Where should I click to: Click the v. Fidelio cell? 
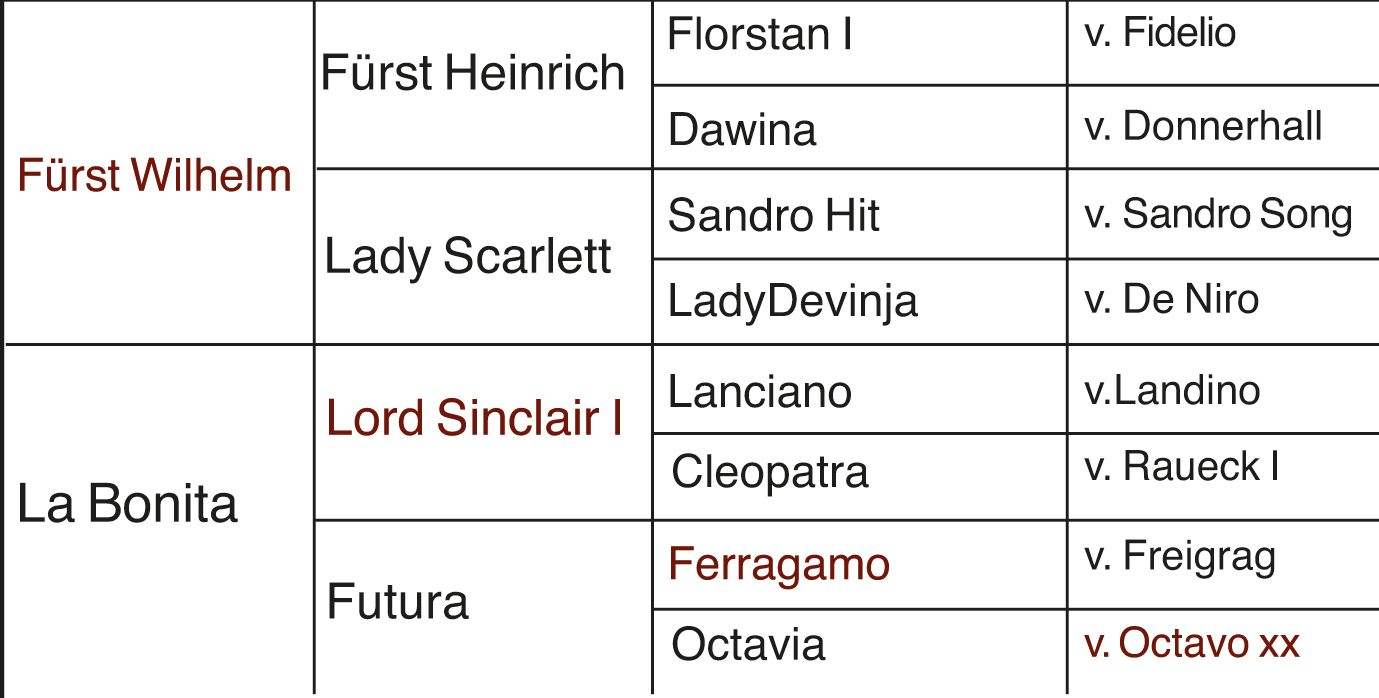click(x=1160, y=34)
